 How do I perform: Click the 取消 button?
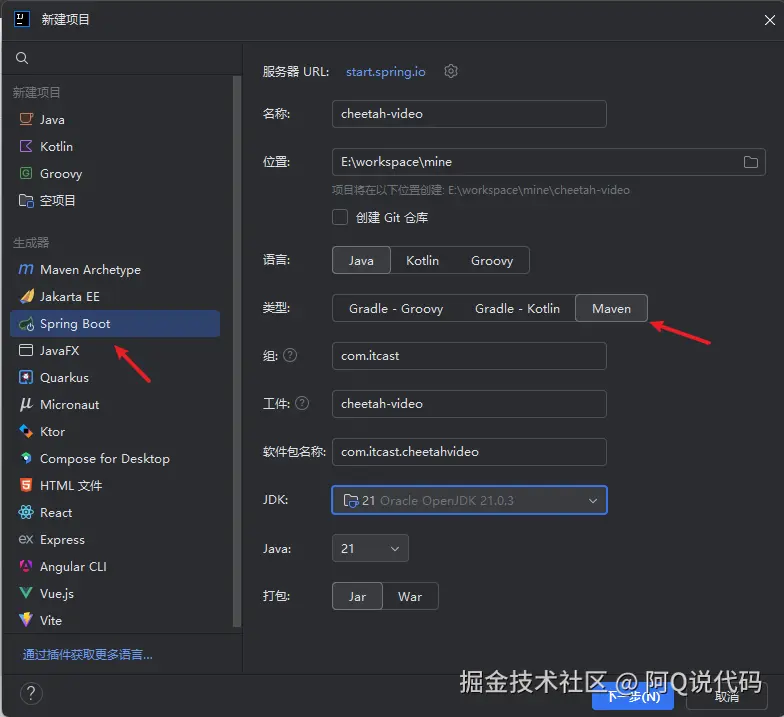coord(726,696)
